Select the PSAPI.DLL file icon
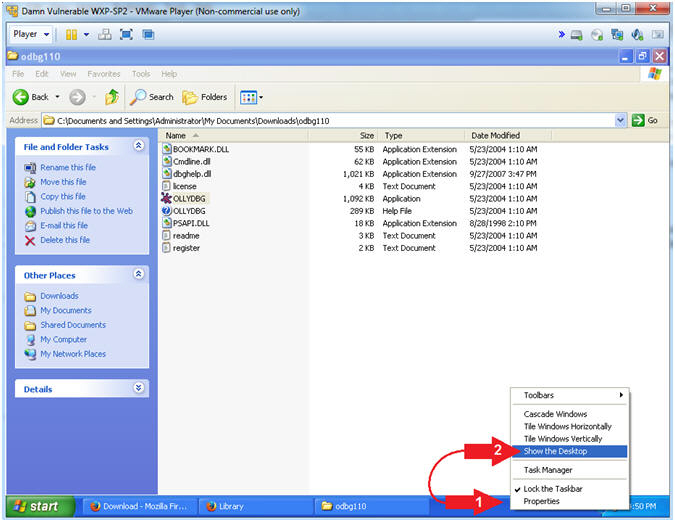Screen dimensions: 675x522 click(x=167, y=223)
